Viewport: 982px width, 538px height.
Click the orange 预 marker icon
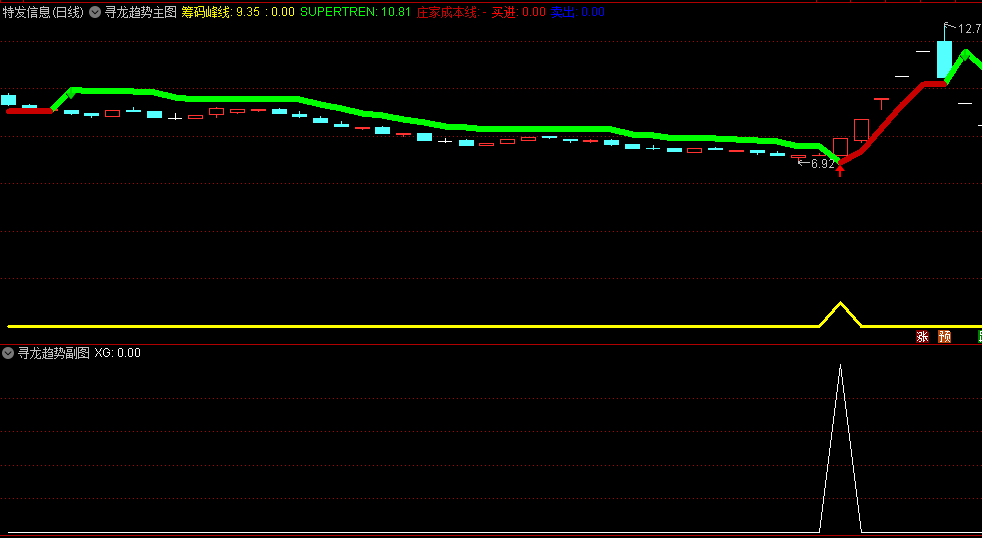click(x=944, y=337)
